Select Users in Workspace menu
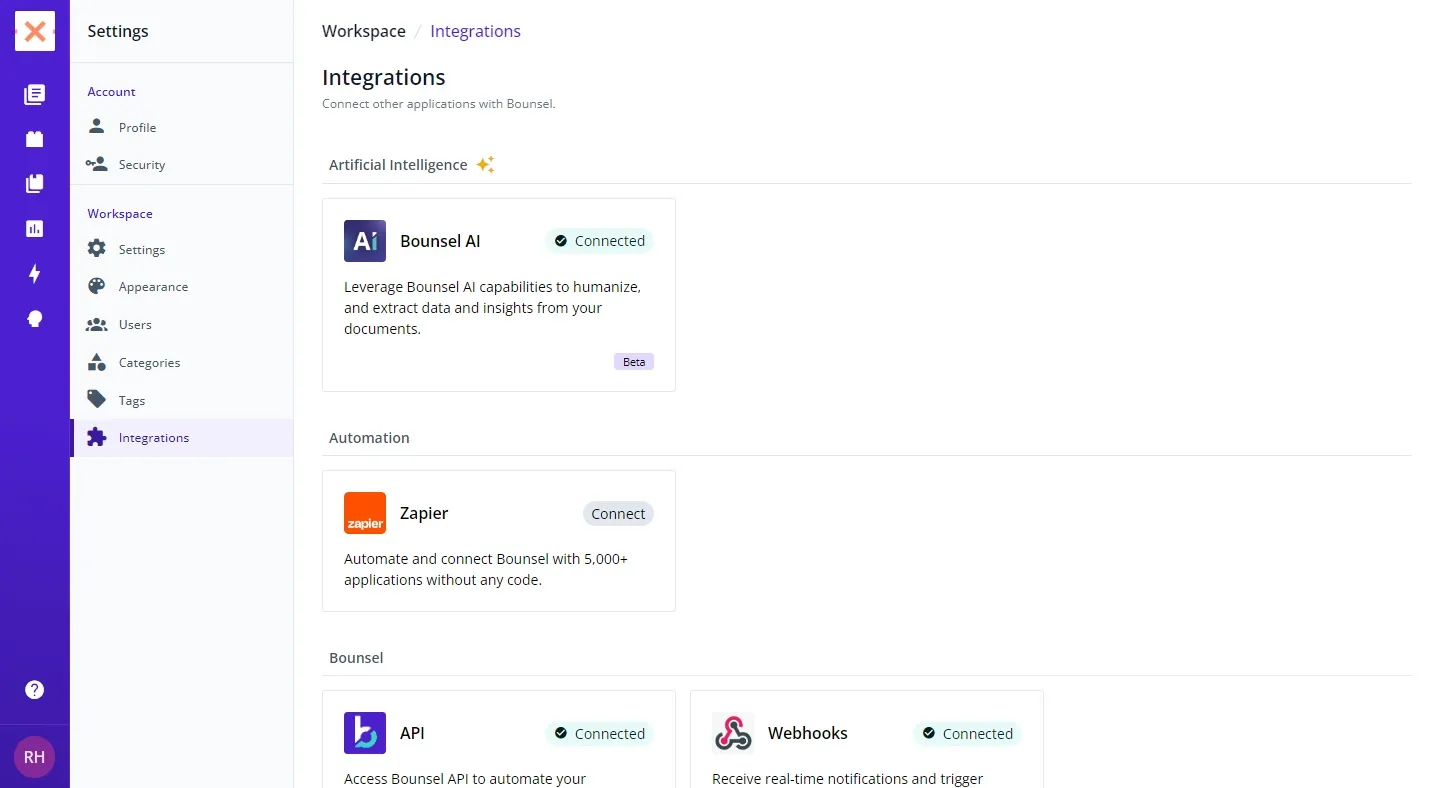Screen dimensions: 1440x788 pyautogui.click(x=135, y=325)
